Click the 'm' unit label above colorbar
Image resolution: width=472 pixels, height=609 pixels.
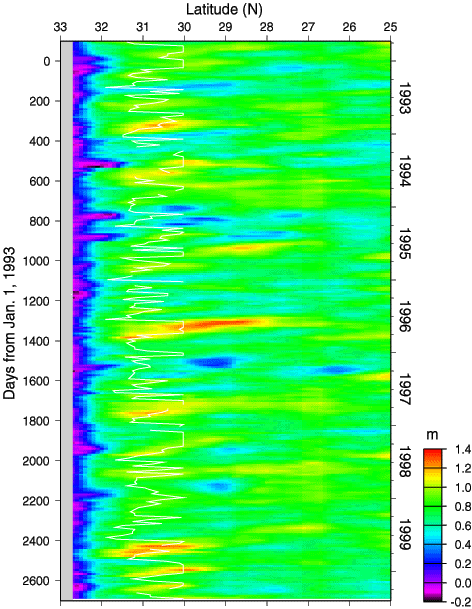(x=432, y=435)
